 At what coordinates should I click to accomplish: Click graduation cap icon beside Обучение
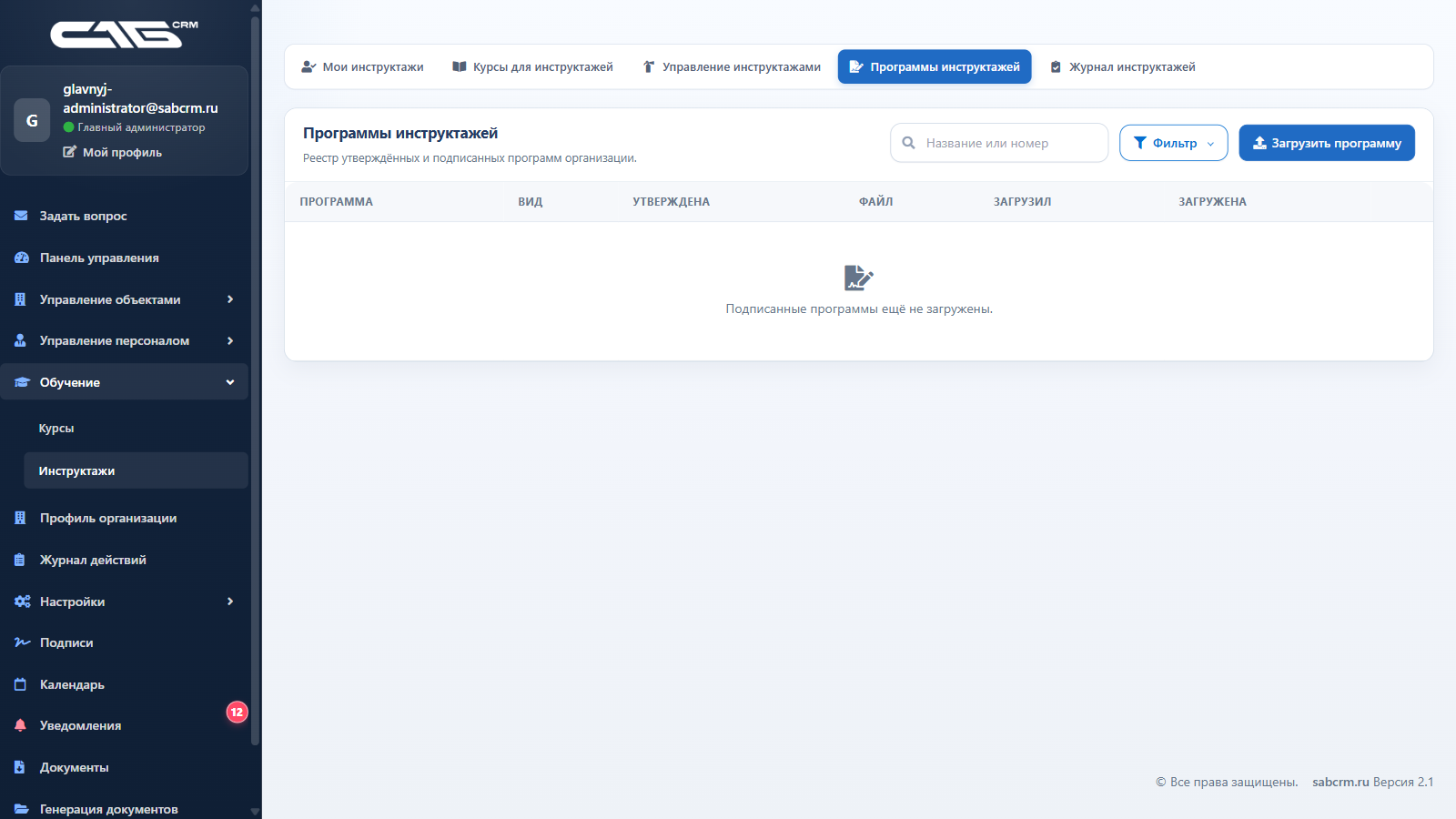(22, 382)
